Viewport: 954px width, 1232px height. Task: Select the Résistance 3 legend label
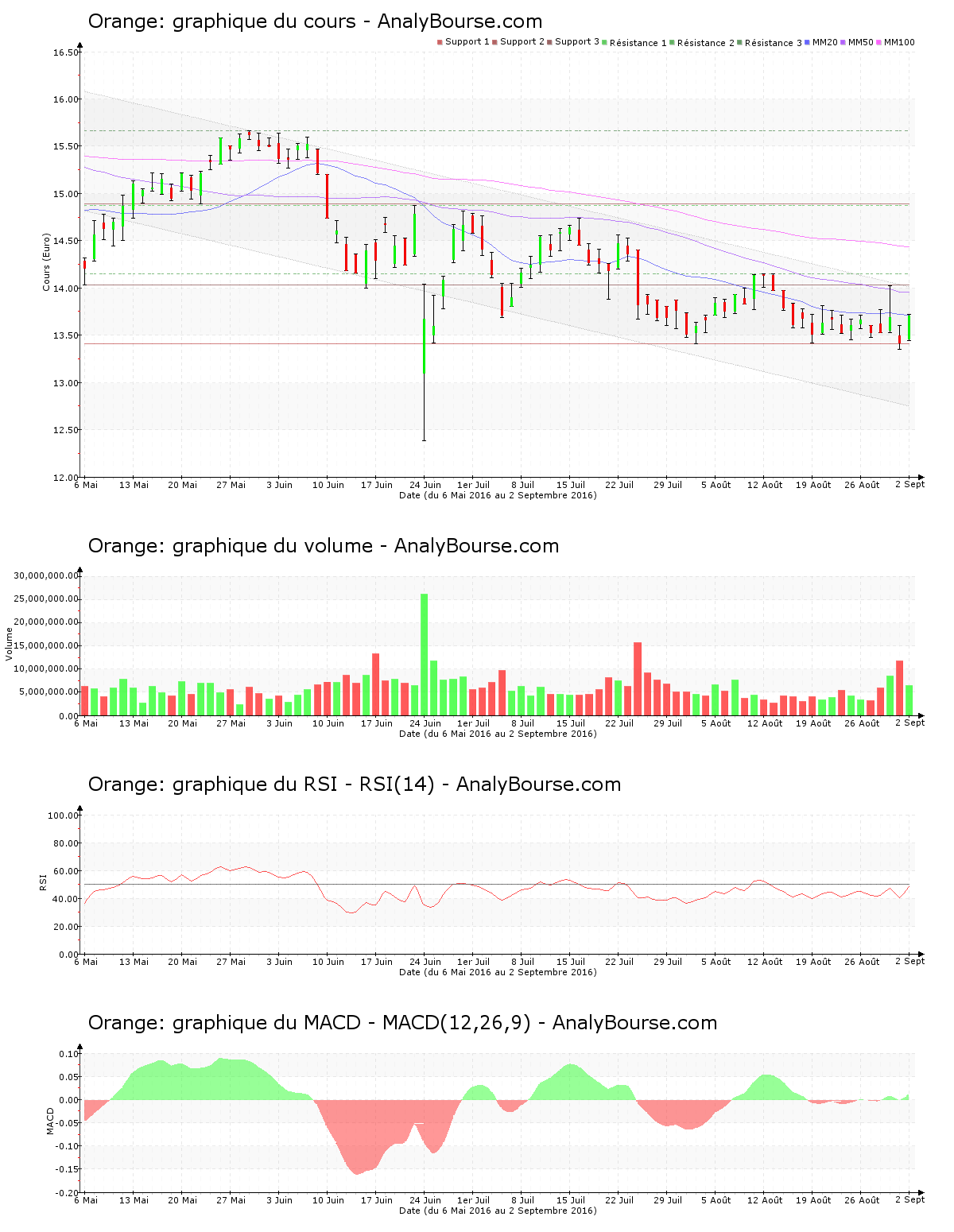click(x=774, y=43)
